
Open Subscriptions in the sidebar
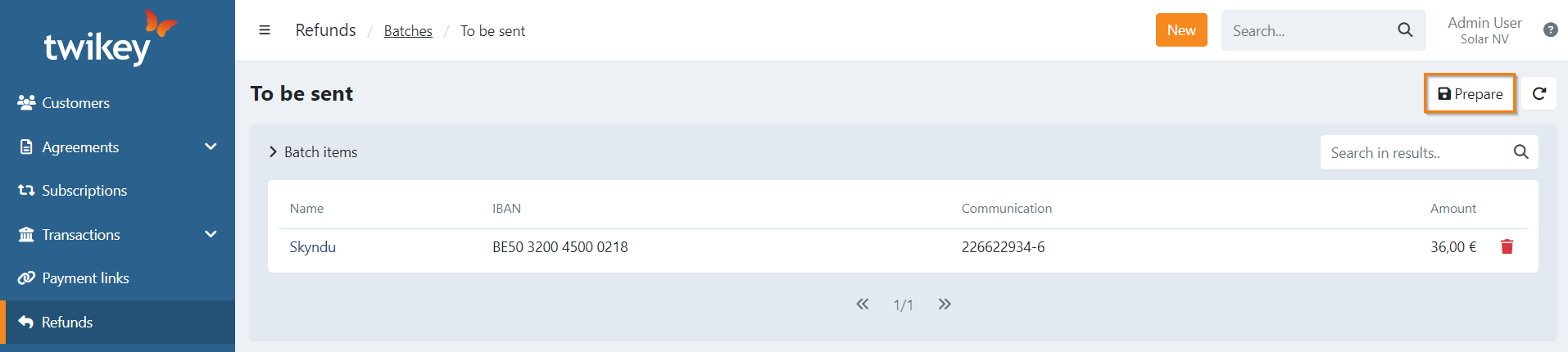point(84,191)
